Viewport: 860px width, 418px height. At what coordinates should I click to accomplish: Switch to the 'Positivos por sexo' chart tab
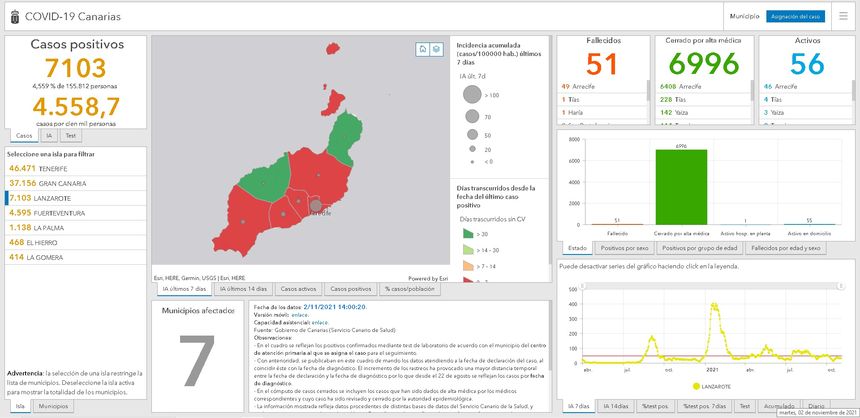625,247
